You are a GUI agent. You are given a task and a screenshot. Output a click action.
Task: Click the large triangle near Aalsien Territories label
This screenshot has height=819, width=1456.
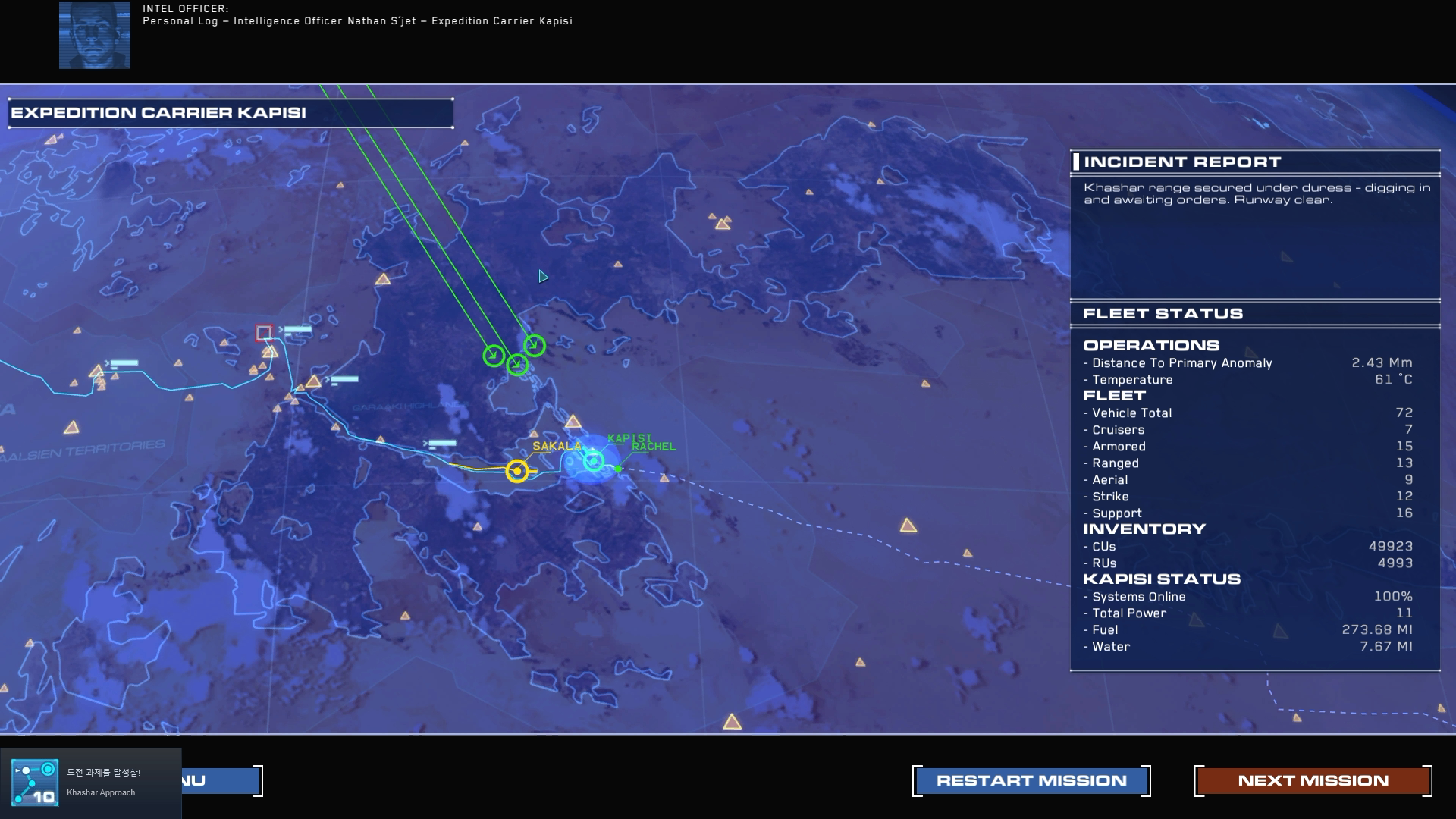[x=72, y=428]
